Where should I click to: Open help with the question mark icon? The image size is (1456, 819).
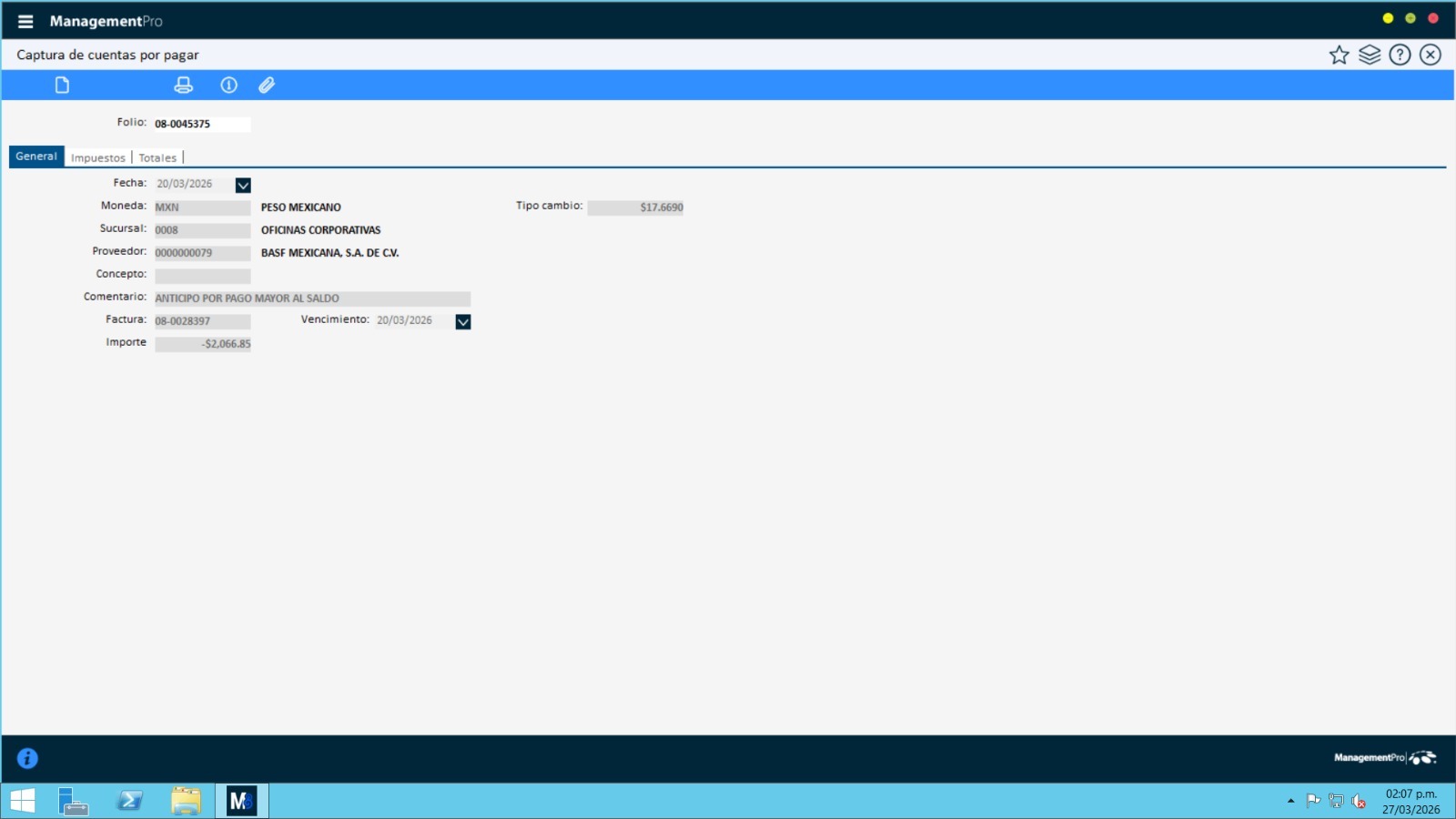pos(1400,56)
